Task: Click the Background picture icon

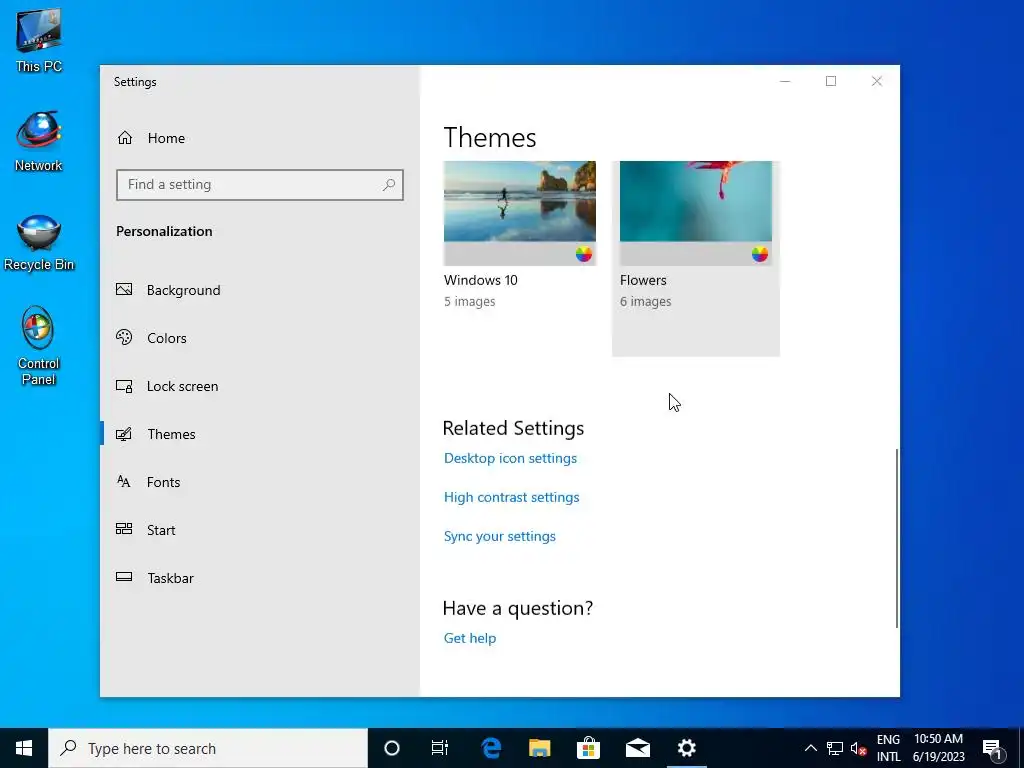Action: point(124,289)
